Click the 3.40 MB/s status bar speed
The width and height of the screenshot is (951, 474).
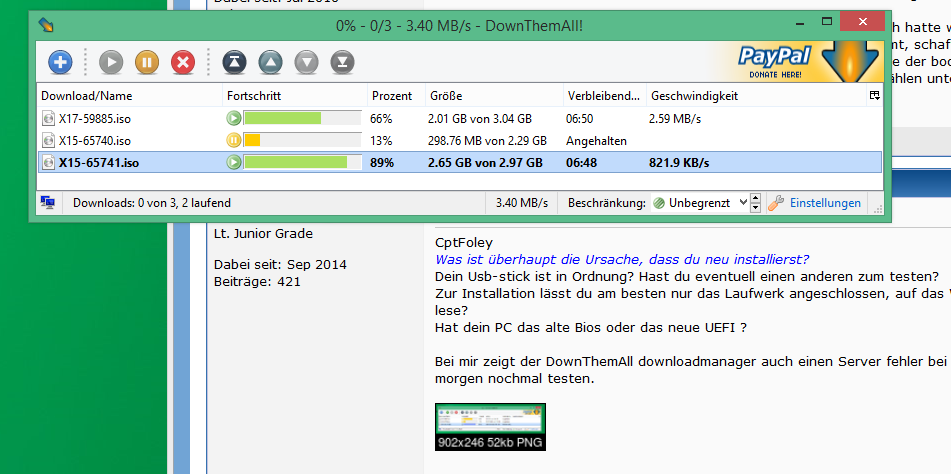[x=522, y=203]
